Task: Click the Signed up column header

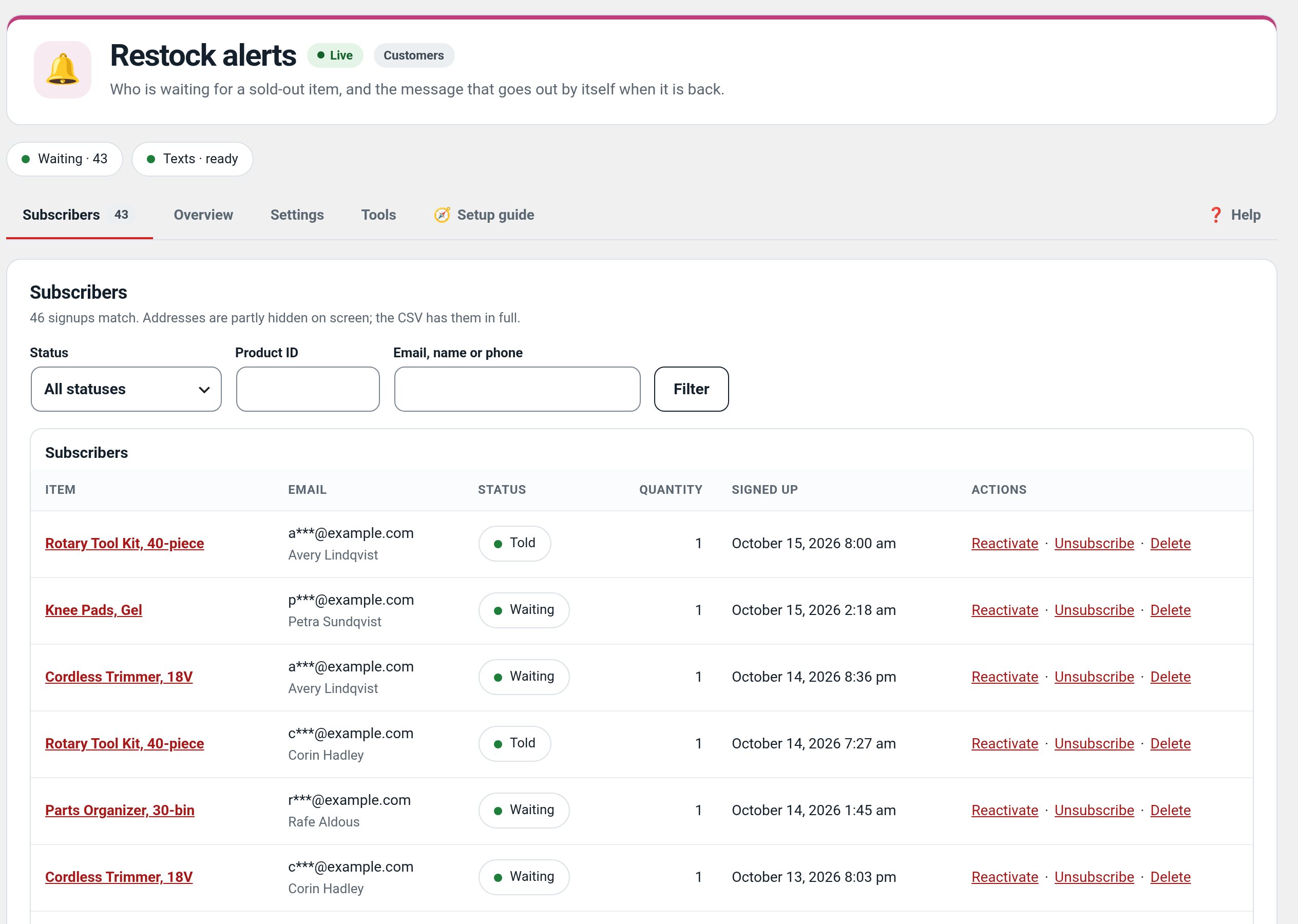Action: coord(764,489)
